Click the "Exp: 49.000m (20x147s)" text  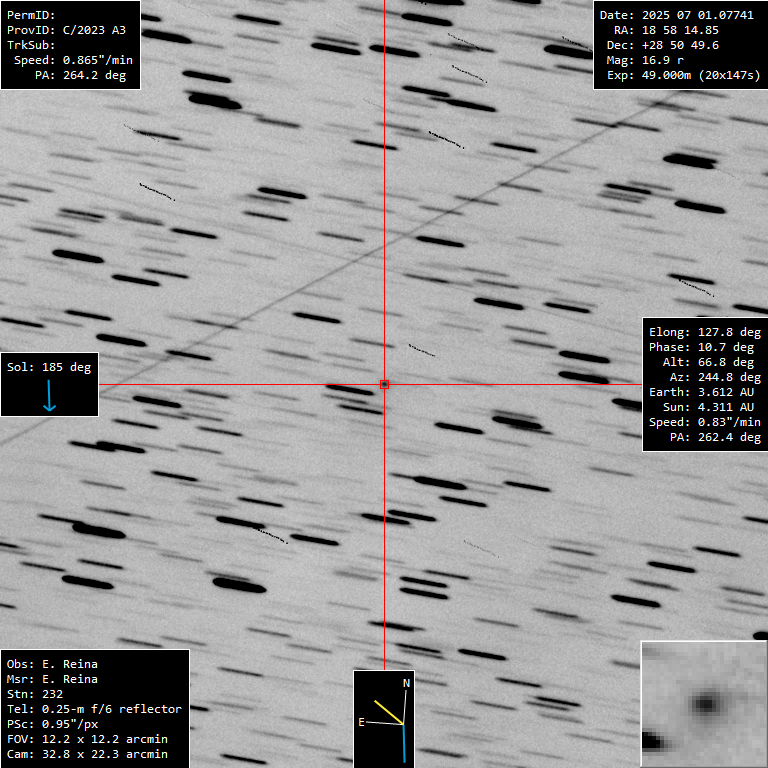click(683, 75)
